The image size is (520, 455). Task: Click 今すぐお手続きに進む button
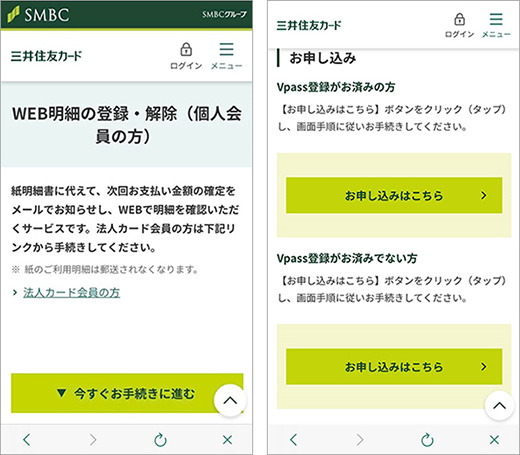[127, 393]
